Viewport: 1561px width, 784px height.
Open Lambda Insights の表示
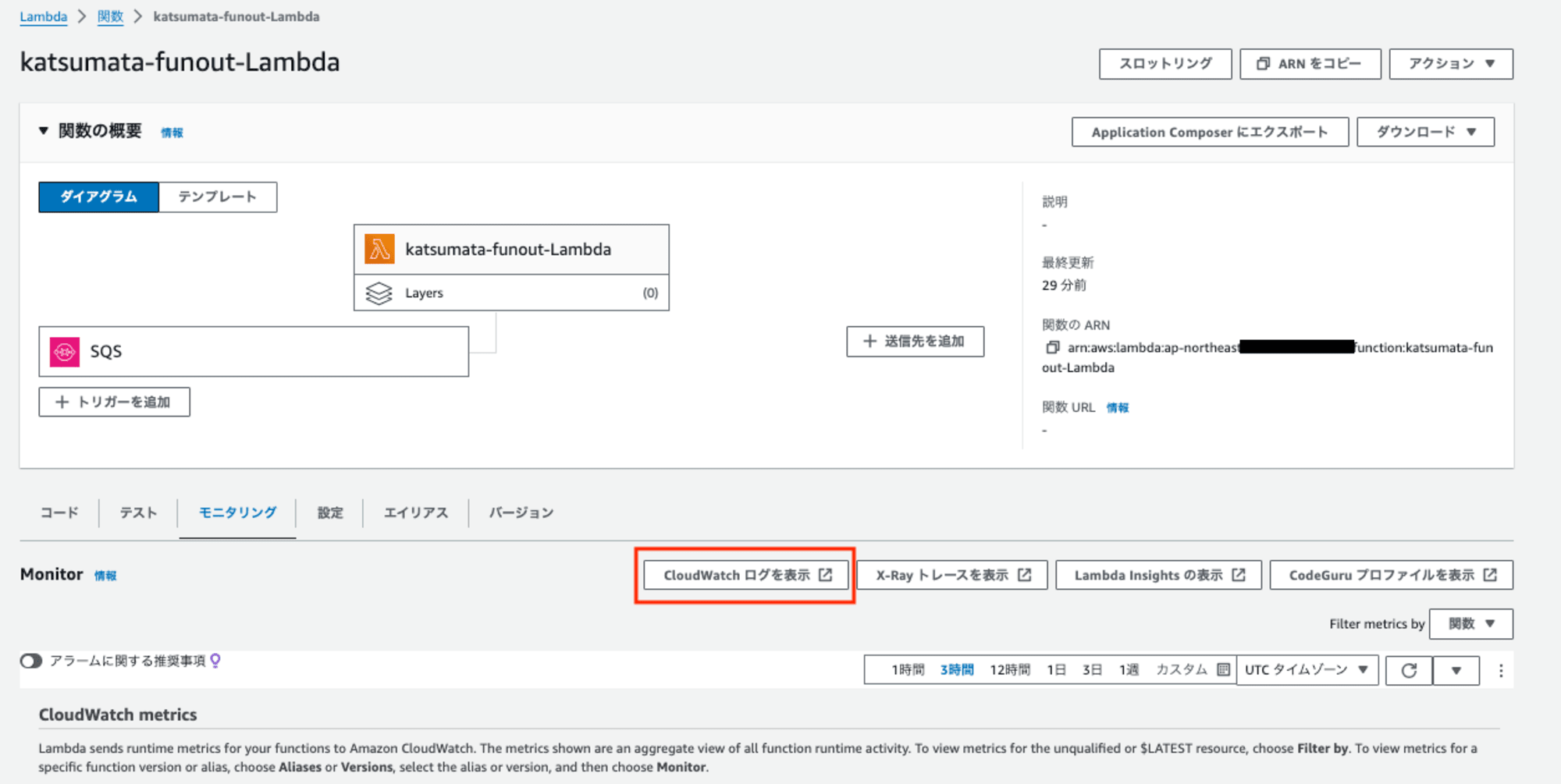click(1159, 575)
